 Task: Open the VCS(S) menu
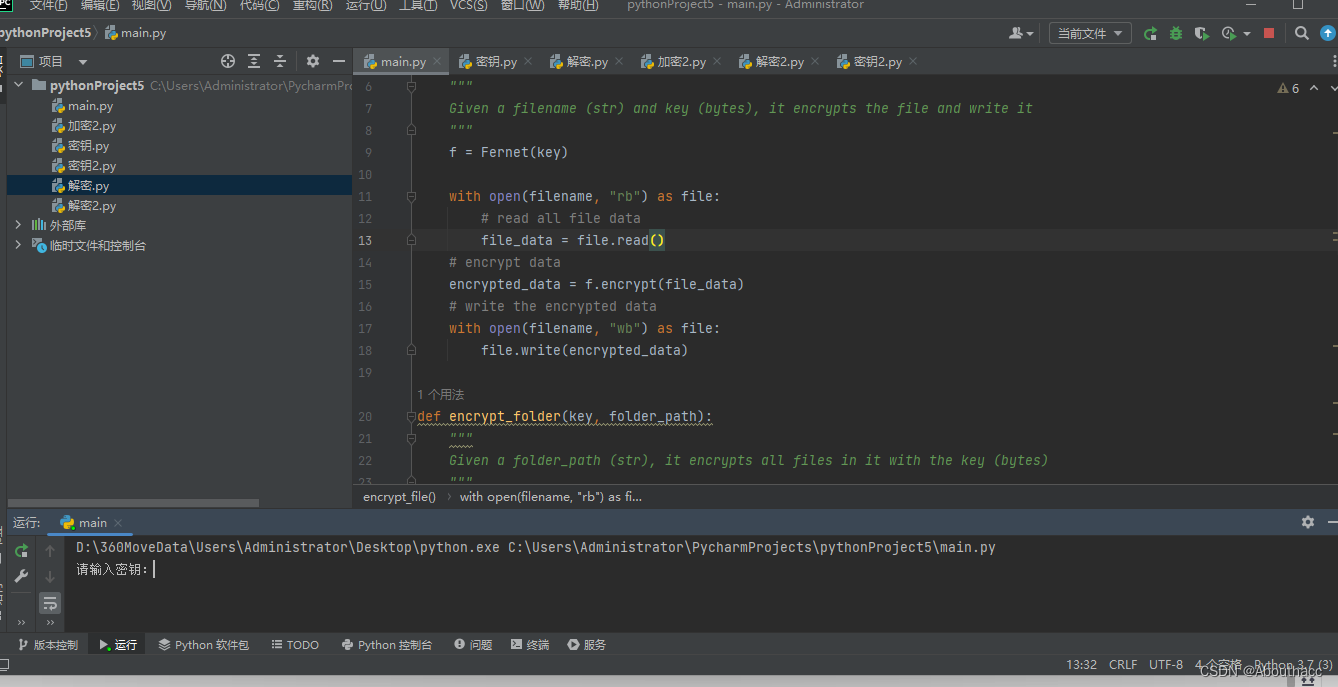(x=469, y=5)
